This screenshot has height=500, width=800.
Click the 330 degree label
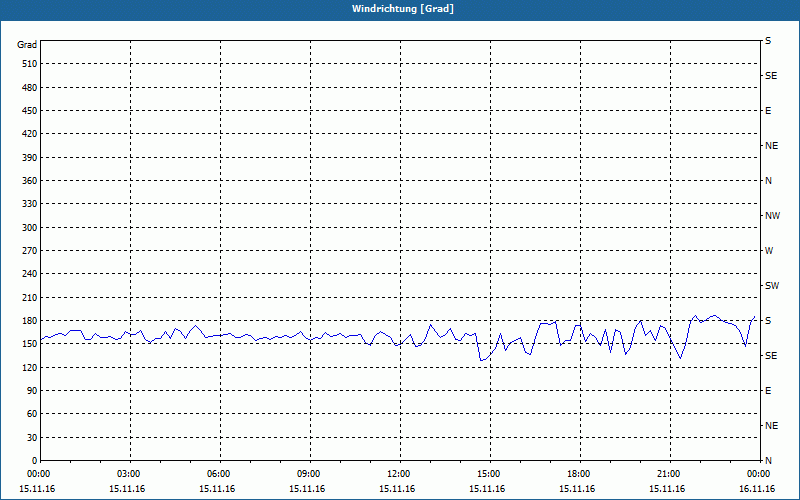pos(30,204)
